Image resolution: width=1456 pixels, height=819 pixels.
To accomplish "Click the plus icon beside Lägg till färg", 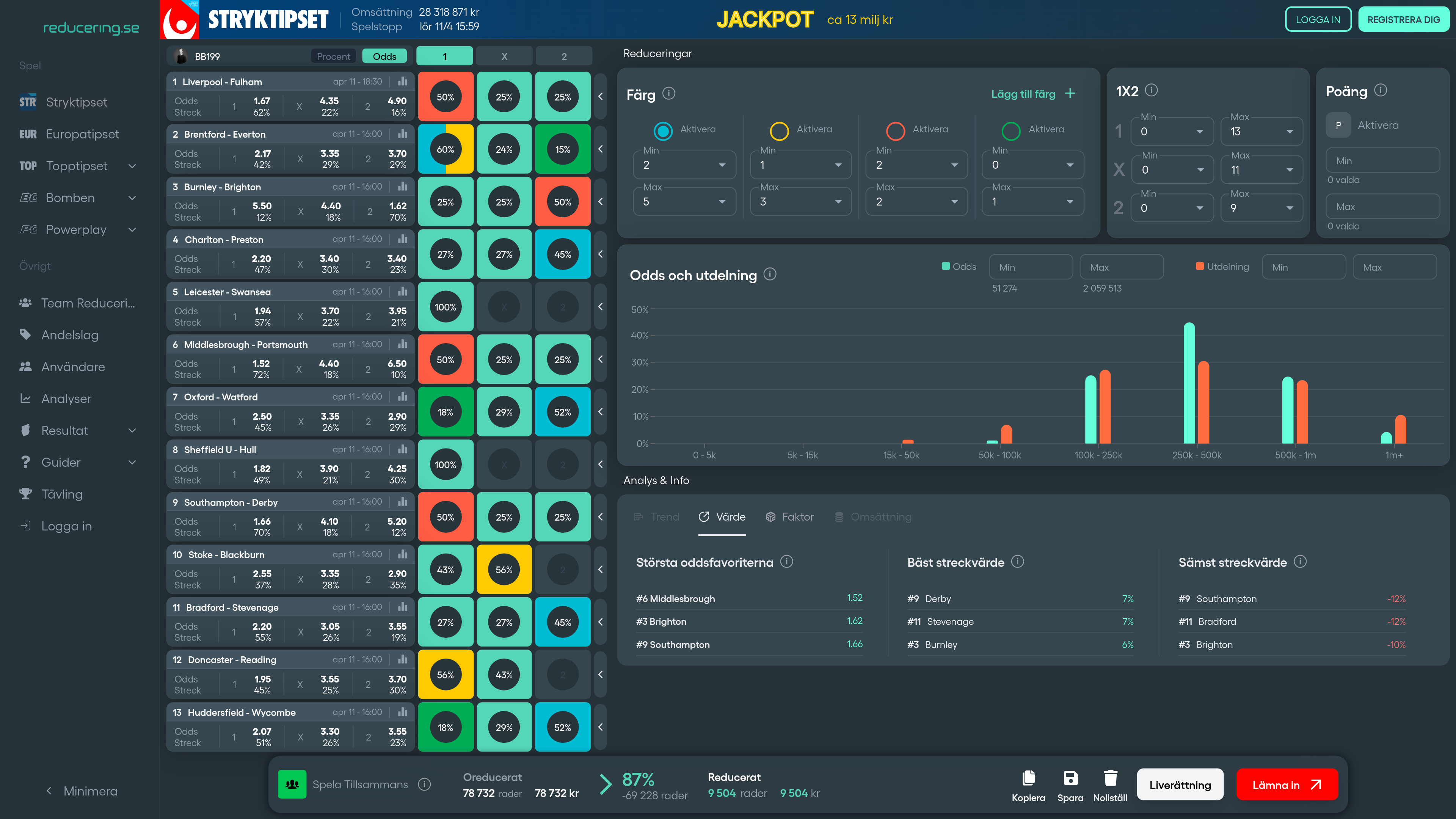I will (x=1070, y=94).
